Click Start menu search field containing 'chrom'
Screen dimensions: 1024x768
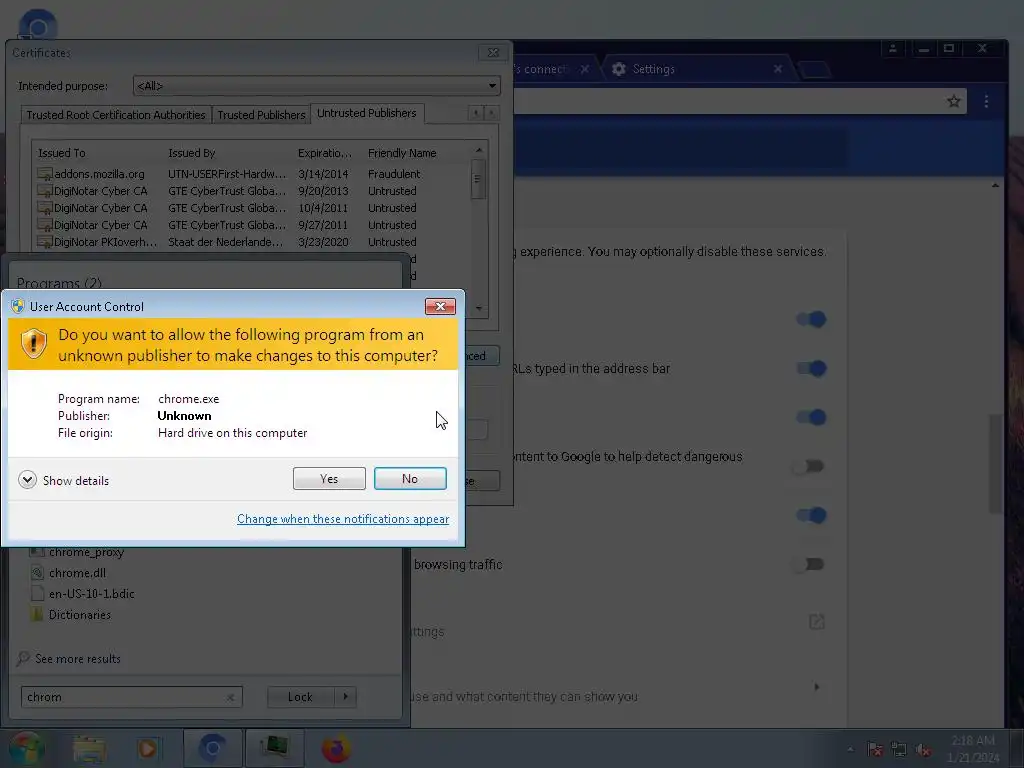tap(131, 697)
